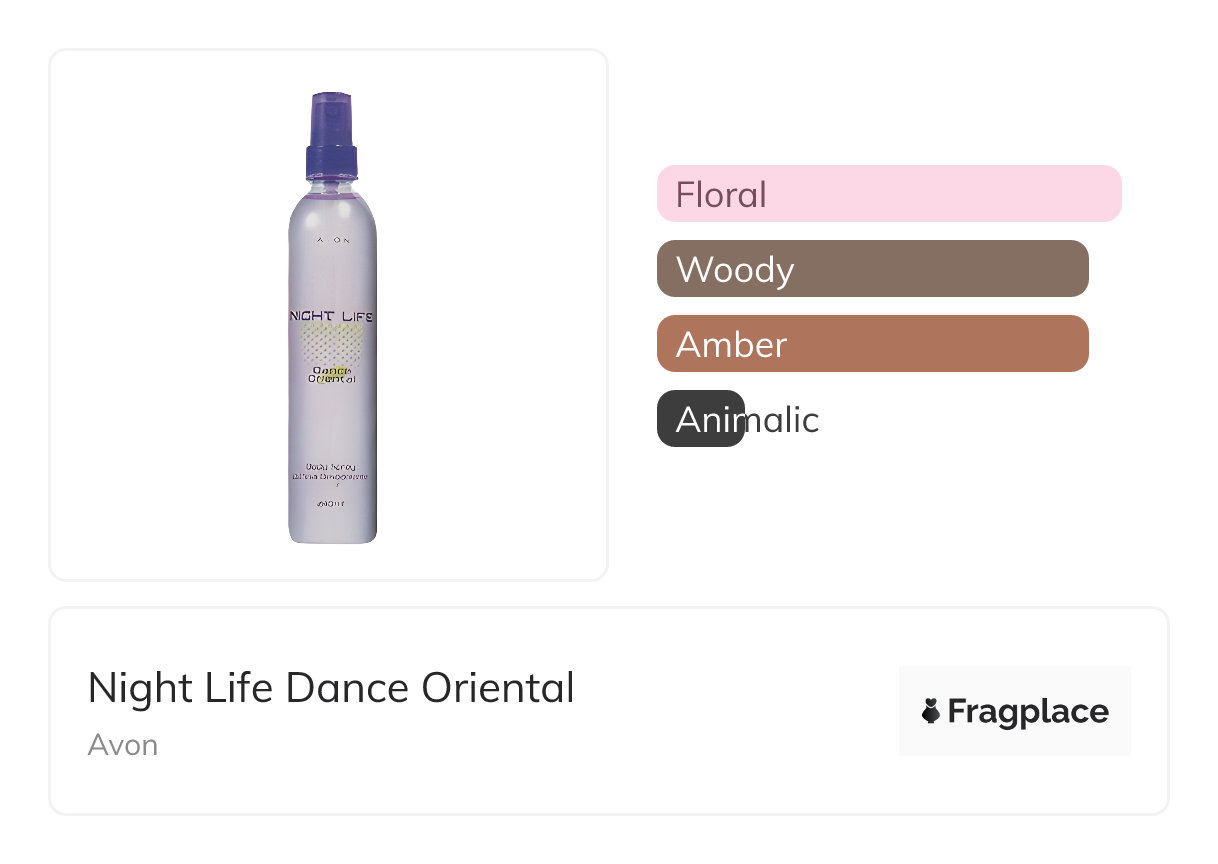Select the brown Woody accord bar
The height and width of the screenshot is (864, 1218).
(872, 269)
